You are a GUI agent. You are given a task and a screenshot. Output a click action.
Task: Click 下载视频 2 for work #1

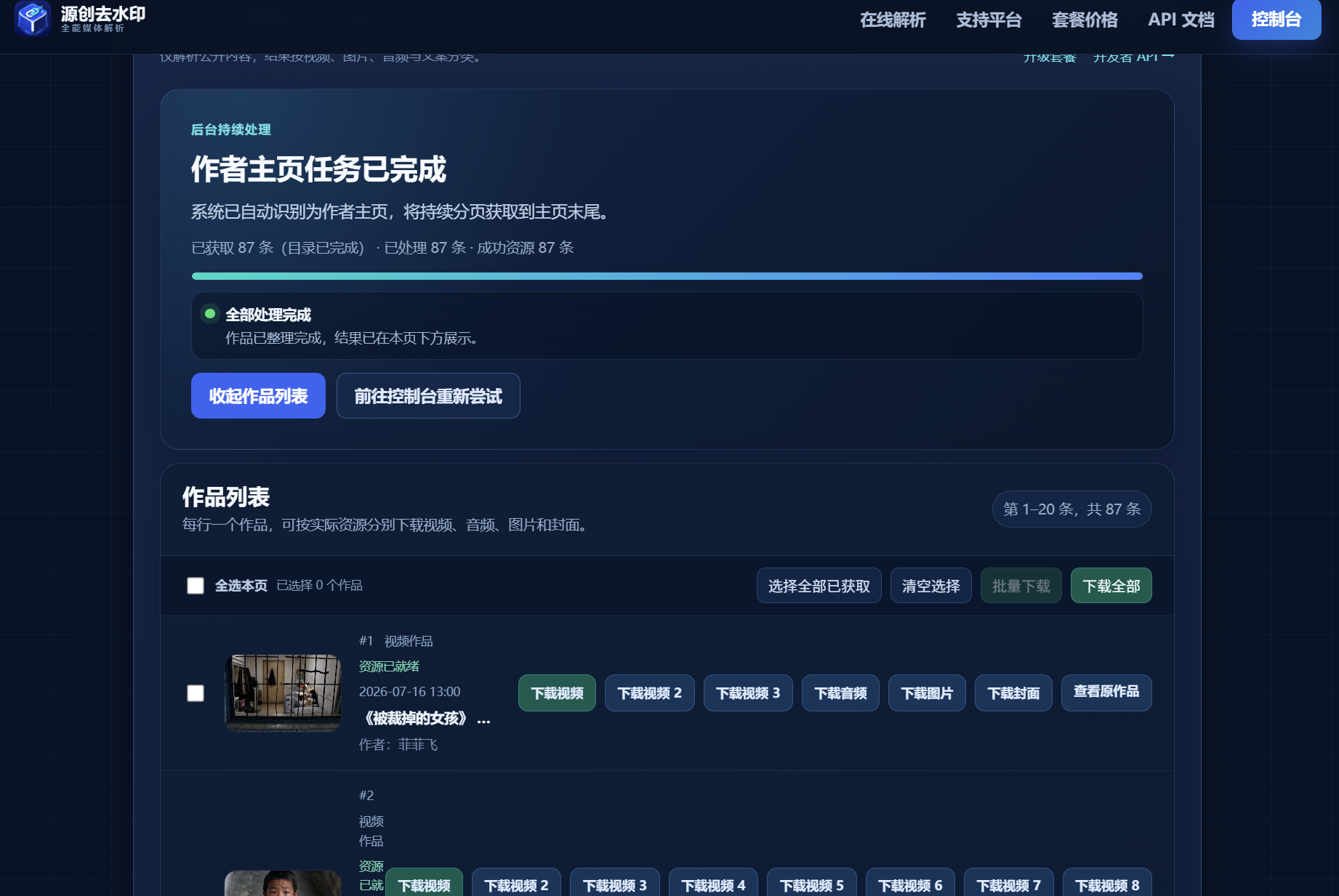pyautogui.click(x=650, y=693)
